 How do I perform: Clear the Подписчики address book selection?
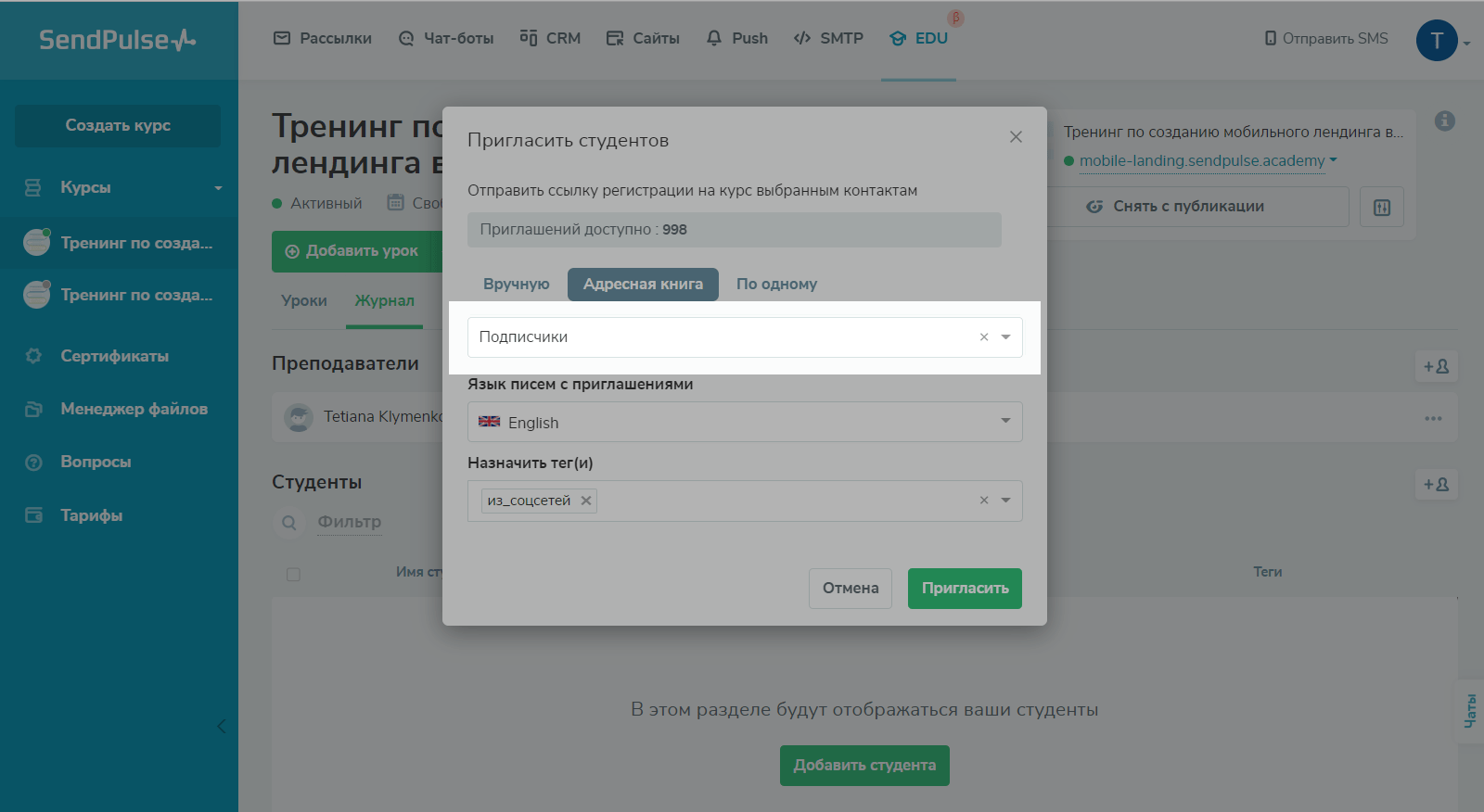pos(984,337)
